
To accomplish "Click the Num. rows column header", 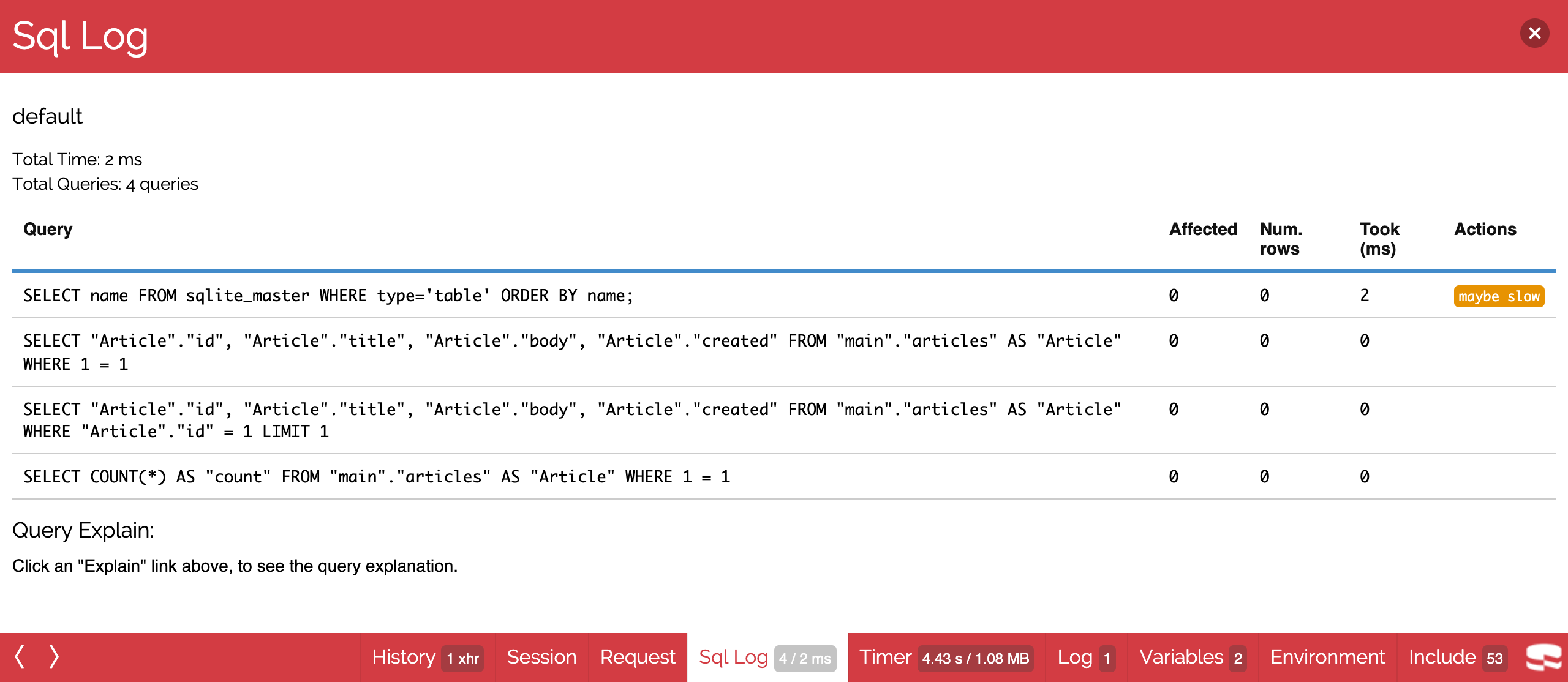I will [1281, 239].
